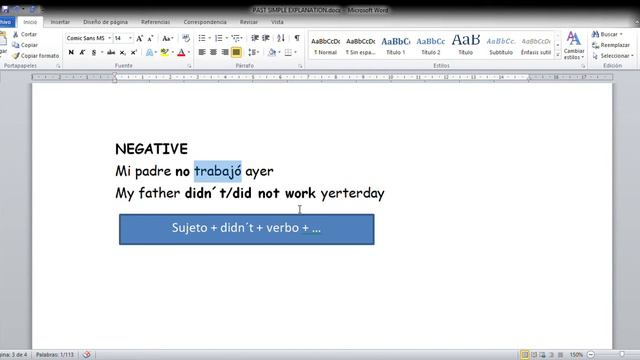This screenshot has height=360, width=640.
Task: Center the paragraph text
Action: point(213,52)
